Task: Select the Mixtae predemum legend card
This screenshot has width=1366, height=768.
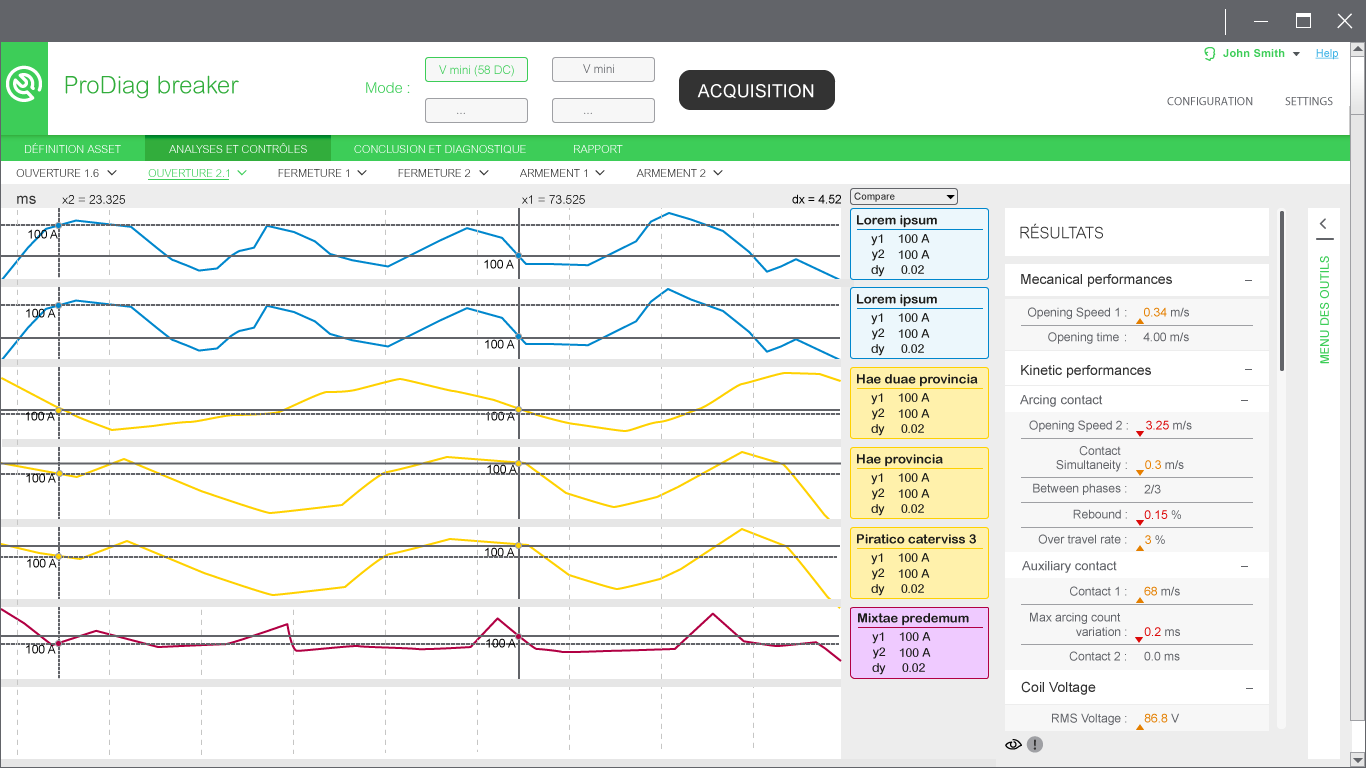Action: [x=919, y=643]
